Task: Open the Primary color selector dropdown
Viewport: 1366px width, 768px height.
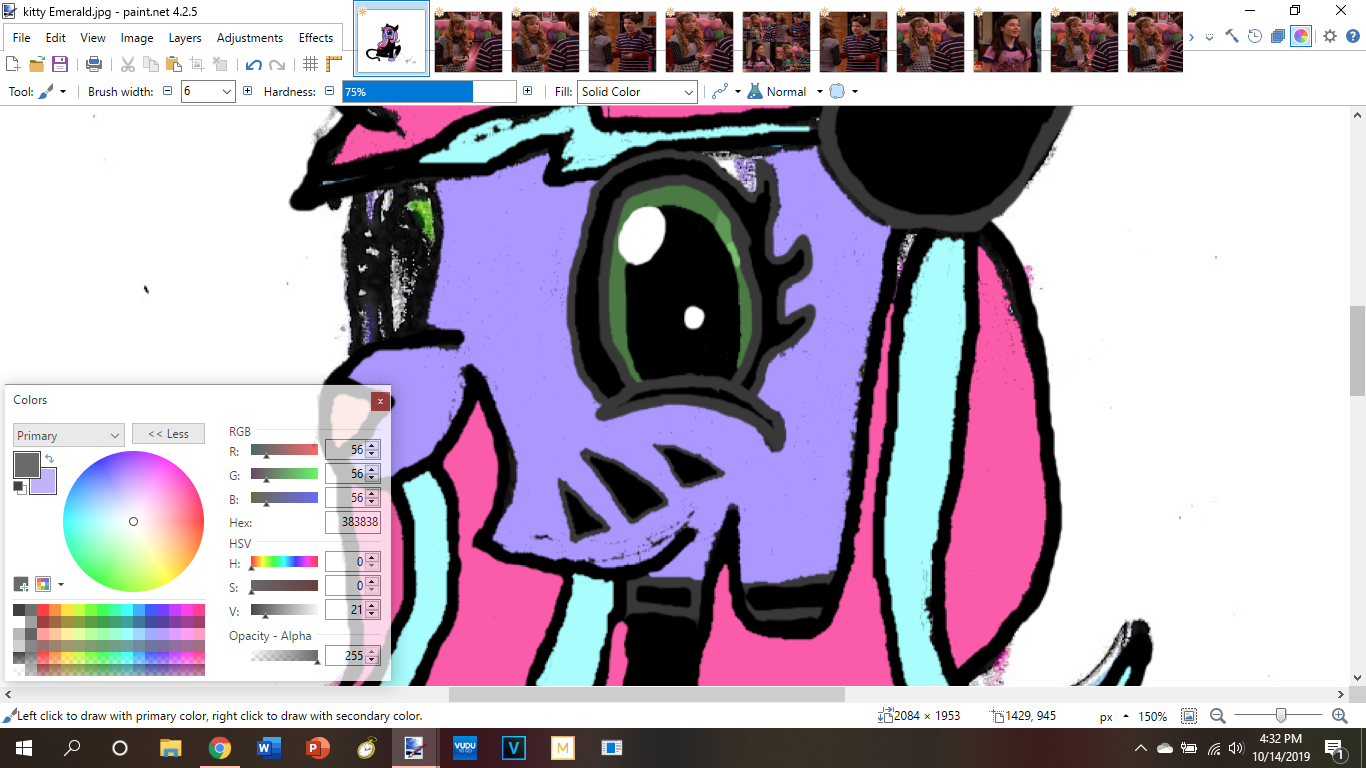Action: (x=68, y=435)
